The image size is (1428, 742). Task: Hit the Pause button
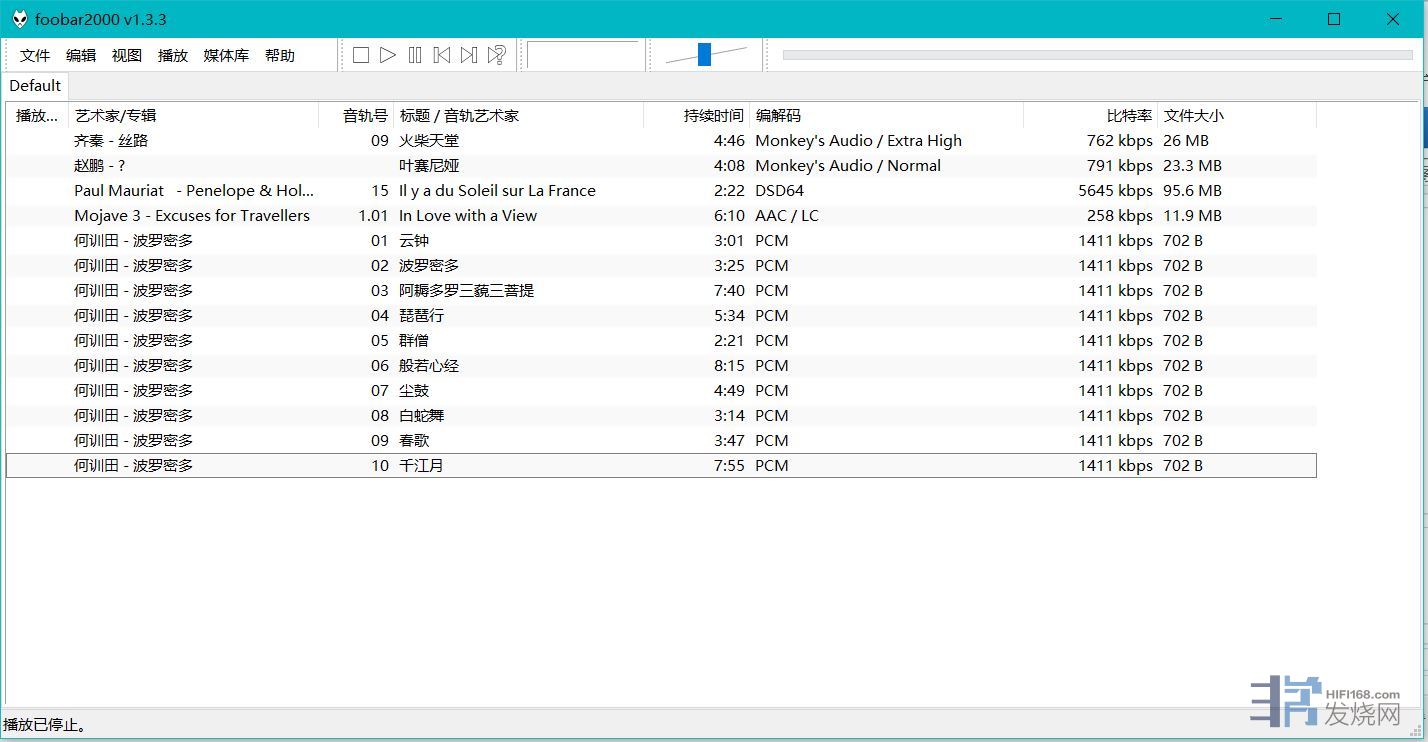pos(415,56)
